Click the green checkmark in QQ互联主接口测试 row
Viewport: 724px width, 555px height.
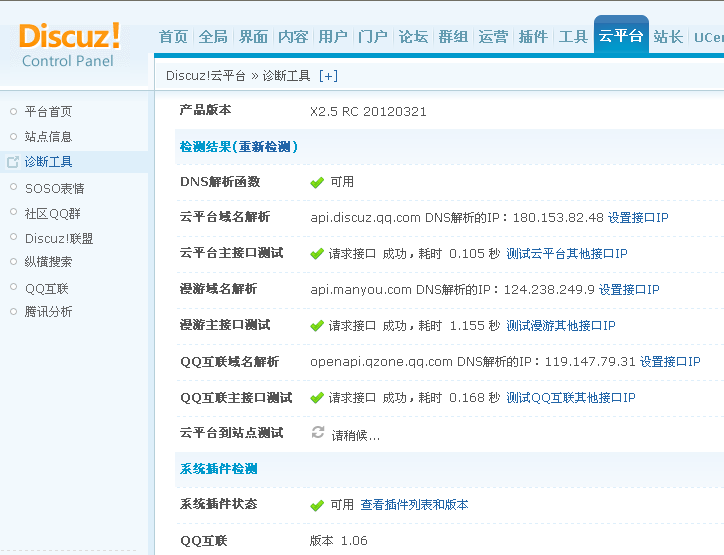pos(317,398)
